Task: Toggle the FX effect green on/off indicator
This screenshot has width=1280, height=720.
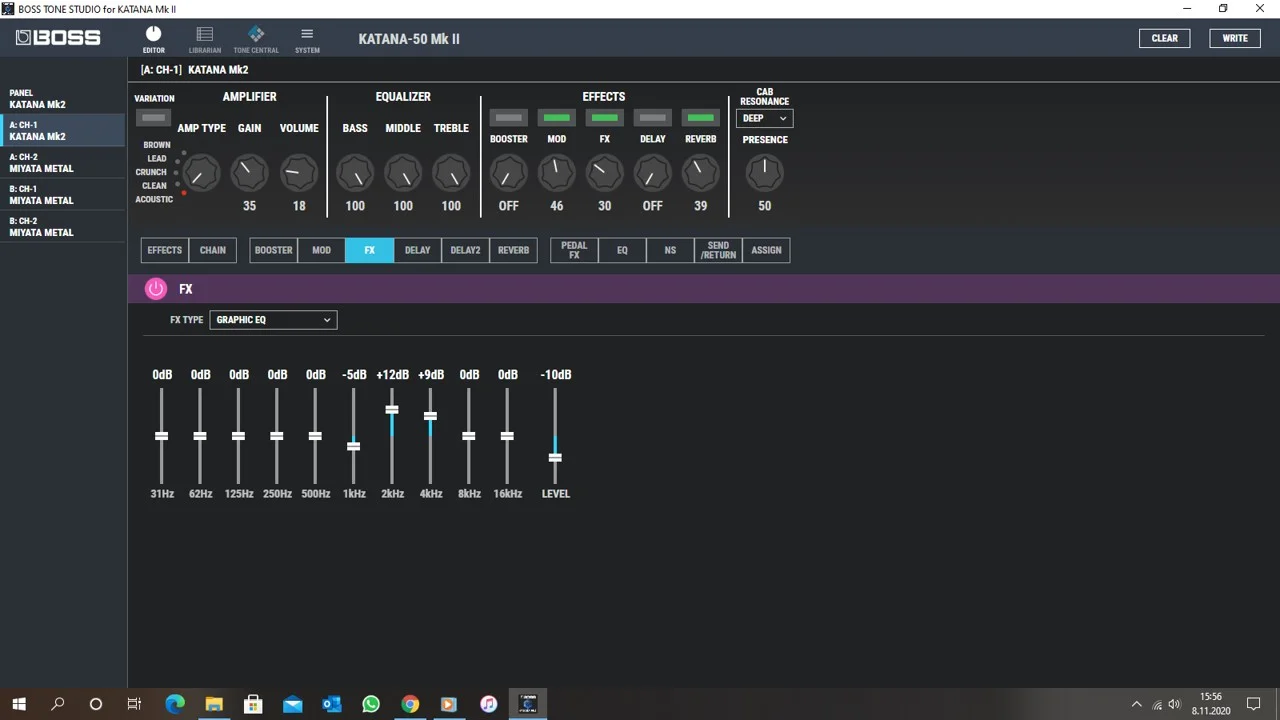Action: [604, 118]
